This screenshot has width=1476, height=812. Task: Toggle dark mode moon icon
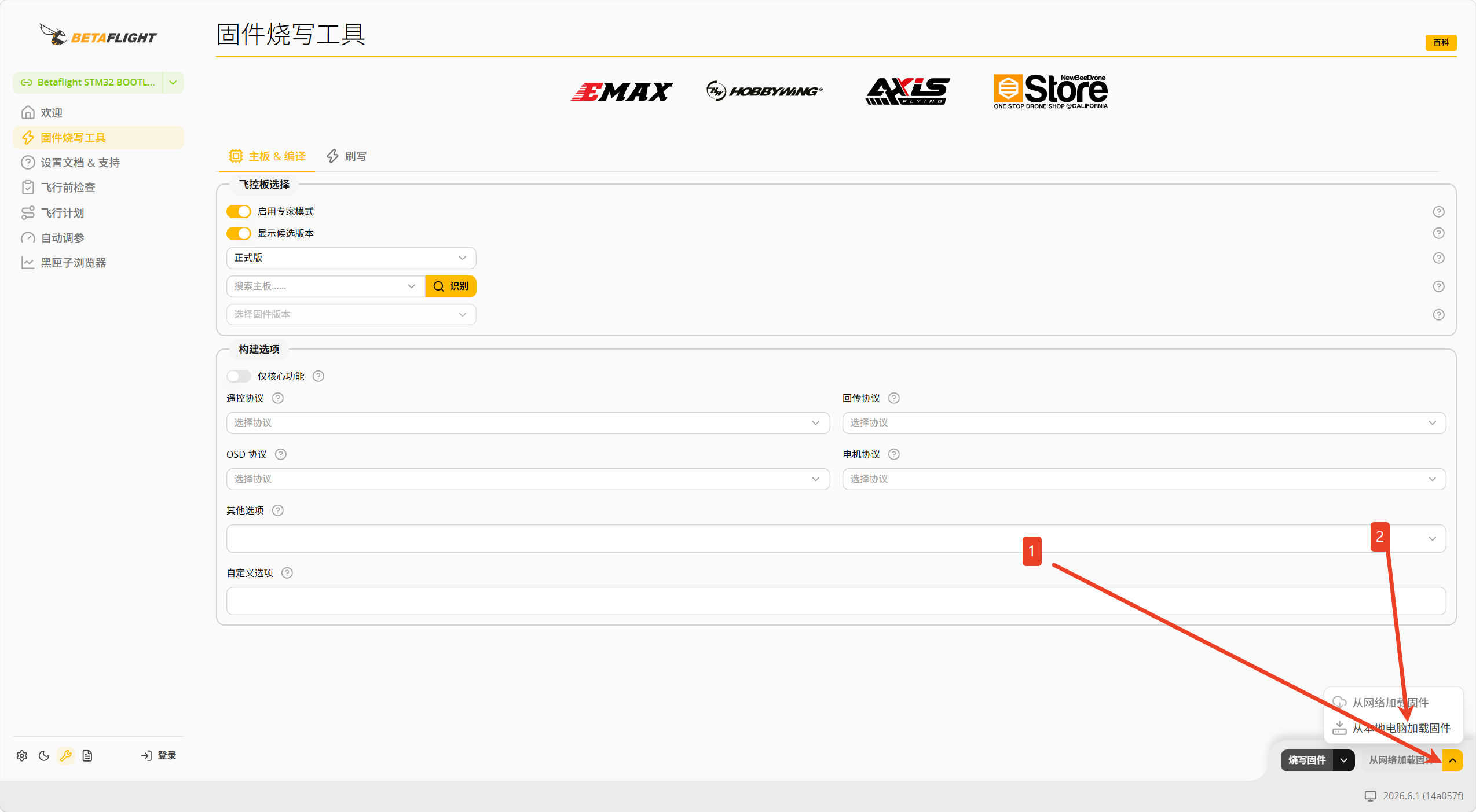[44, 755]
